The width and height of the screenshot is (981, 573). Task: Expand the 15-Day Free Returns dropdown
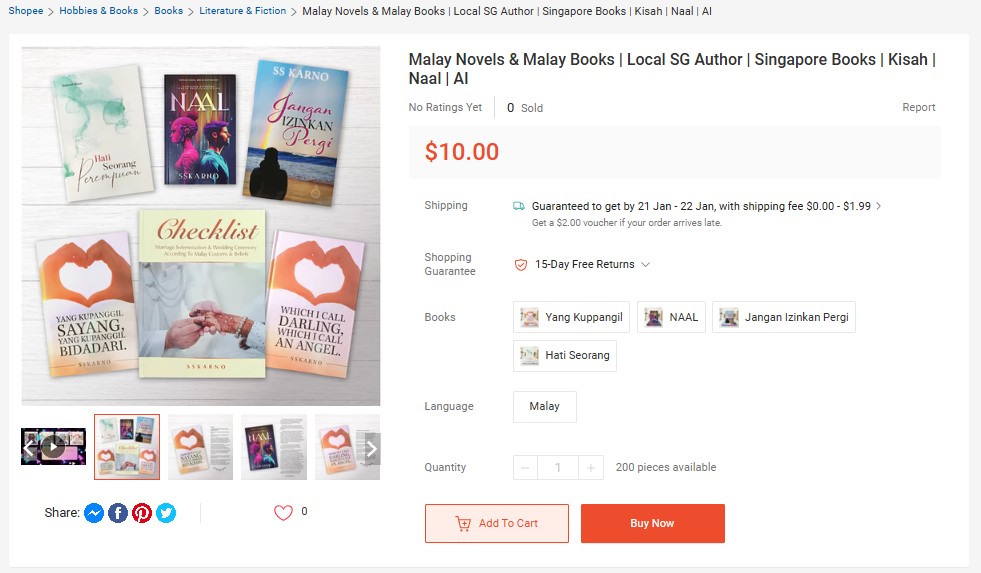[646, 265]
